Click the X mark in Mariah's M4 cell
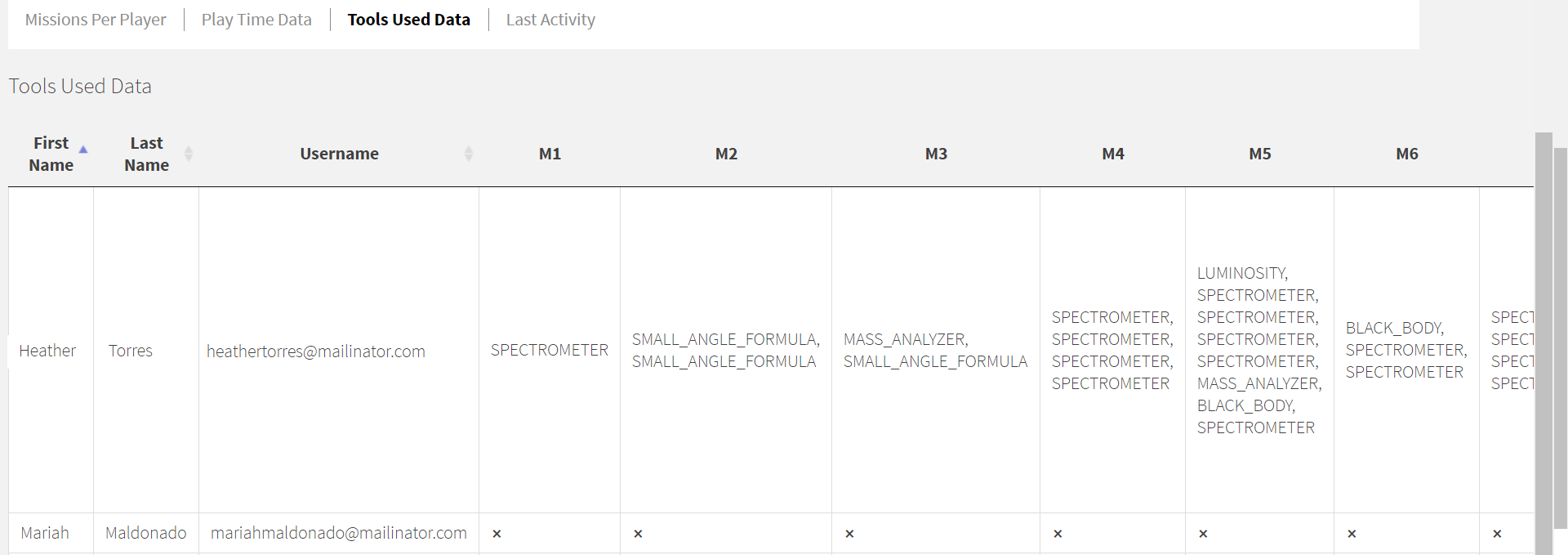This screenshot has height=555, width=1568. coord(1058,534)
